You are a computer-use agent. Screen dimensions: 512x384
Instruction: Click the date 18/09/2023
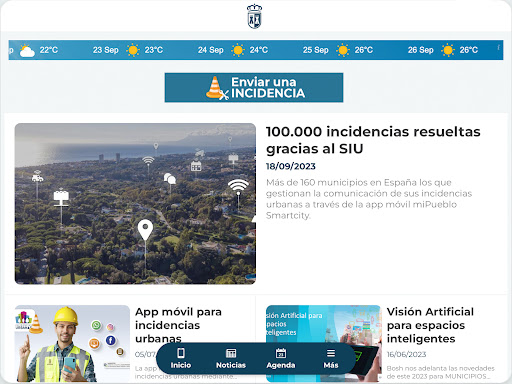point(291,166)
